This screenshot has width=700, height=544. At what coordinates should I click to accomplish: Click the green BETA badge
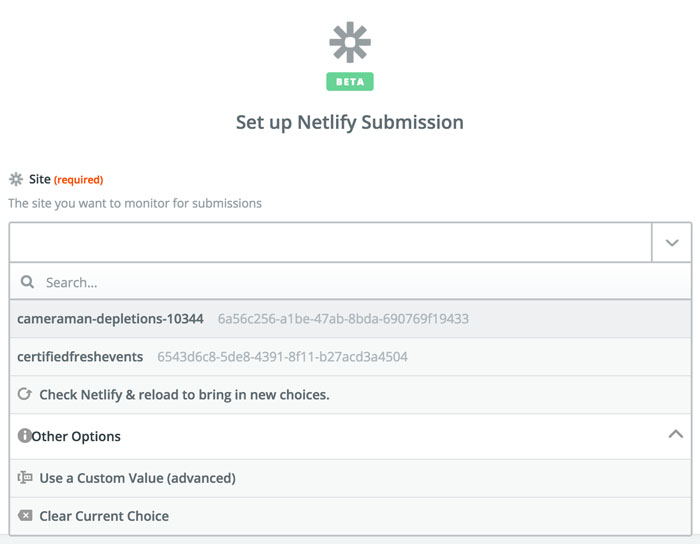point(350,82)
